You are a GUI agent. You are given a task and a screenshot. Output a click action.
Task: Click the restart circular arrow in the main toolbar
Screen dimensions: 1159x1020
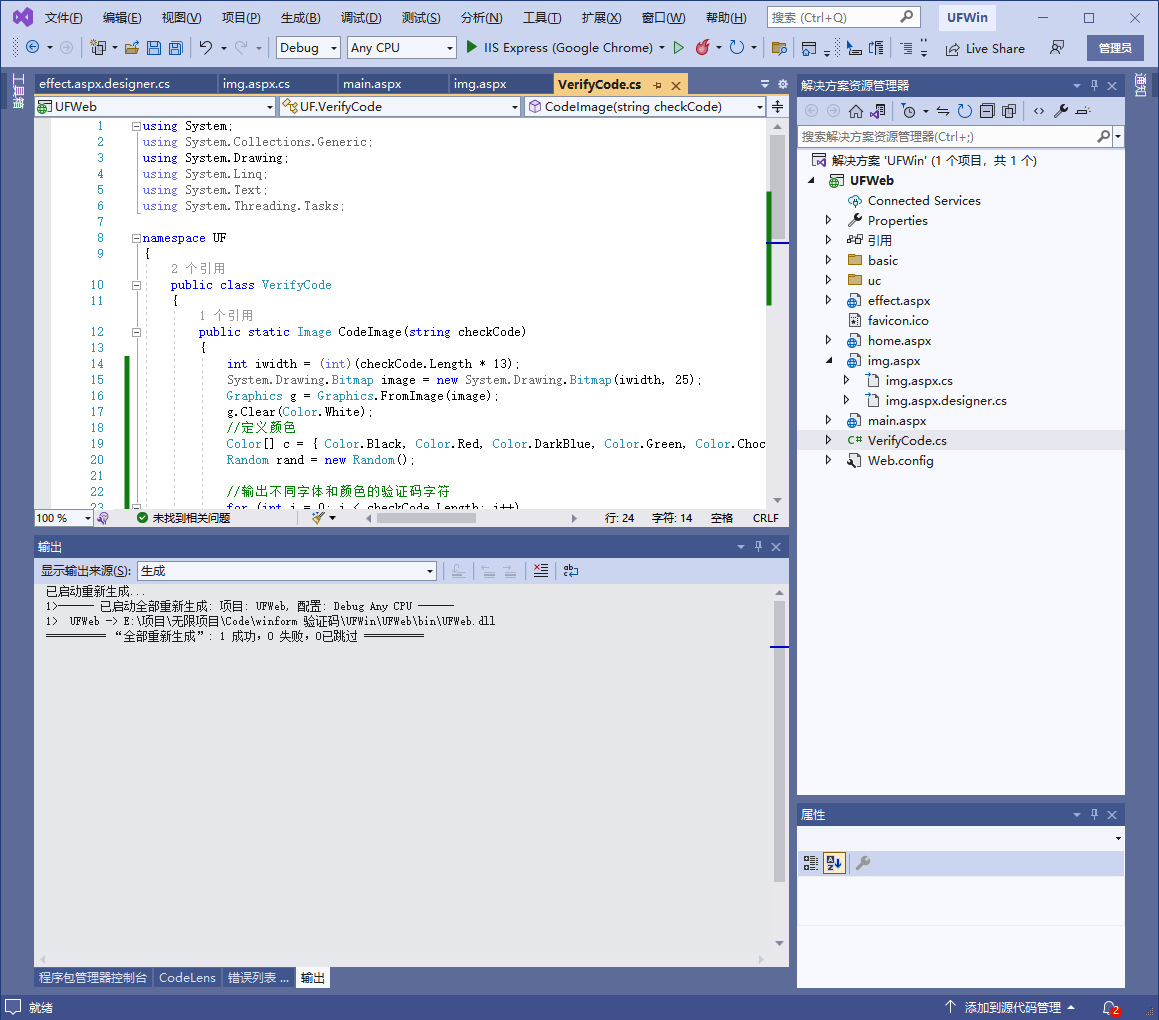pyautogui.click(x=737, y=47)
